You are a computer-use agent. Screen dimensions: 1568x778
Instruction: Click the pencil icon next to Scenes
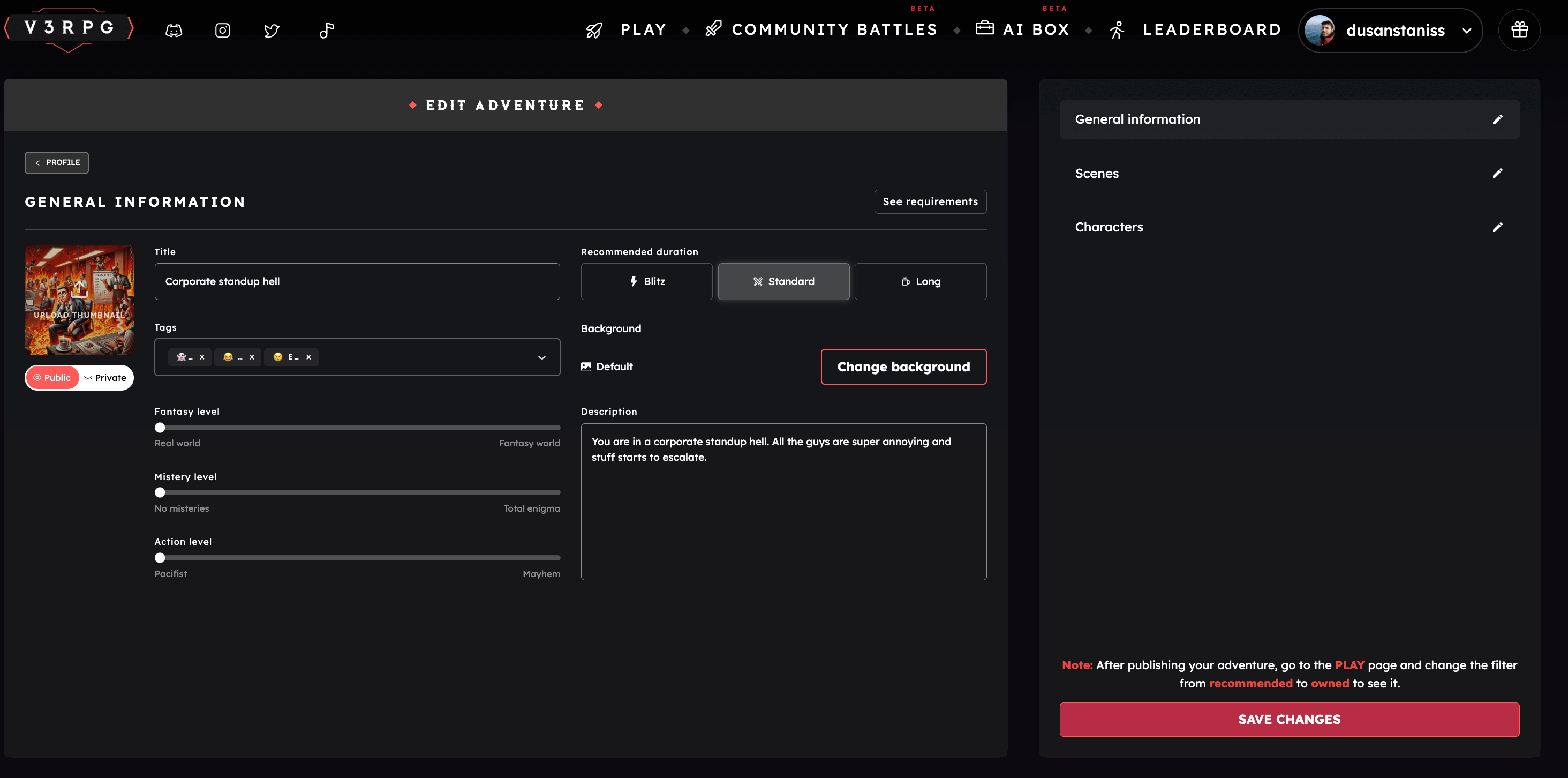click(1498, 173)
